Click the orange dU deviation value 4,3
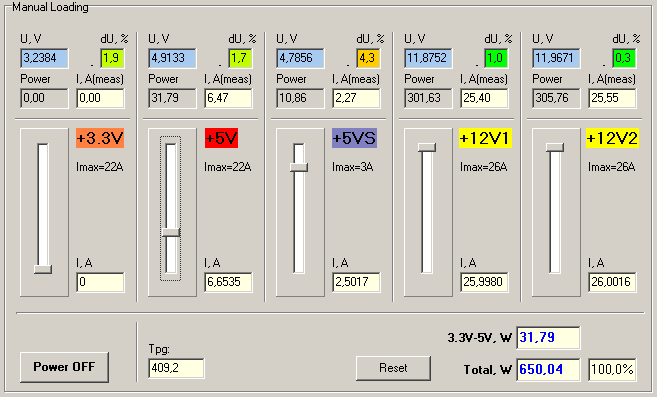 point(368,58)
